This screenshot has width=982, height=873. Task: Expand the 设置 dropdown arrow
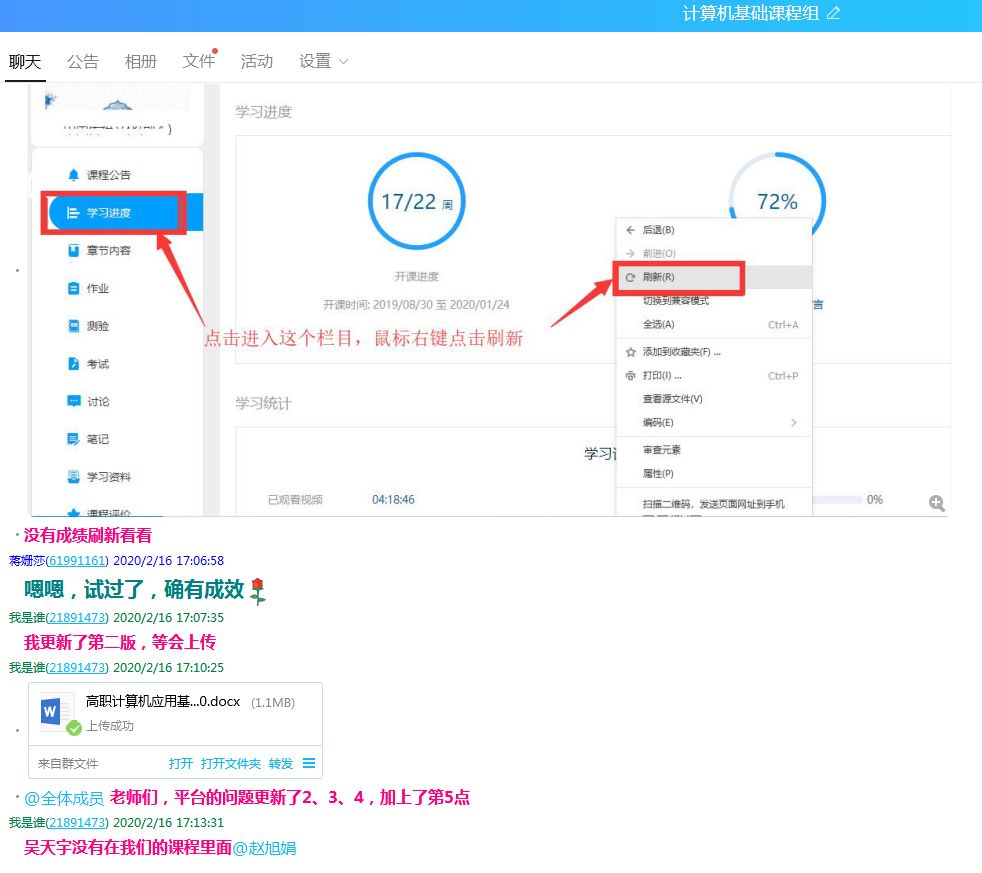point(344,61)
